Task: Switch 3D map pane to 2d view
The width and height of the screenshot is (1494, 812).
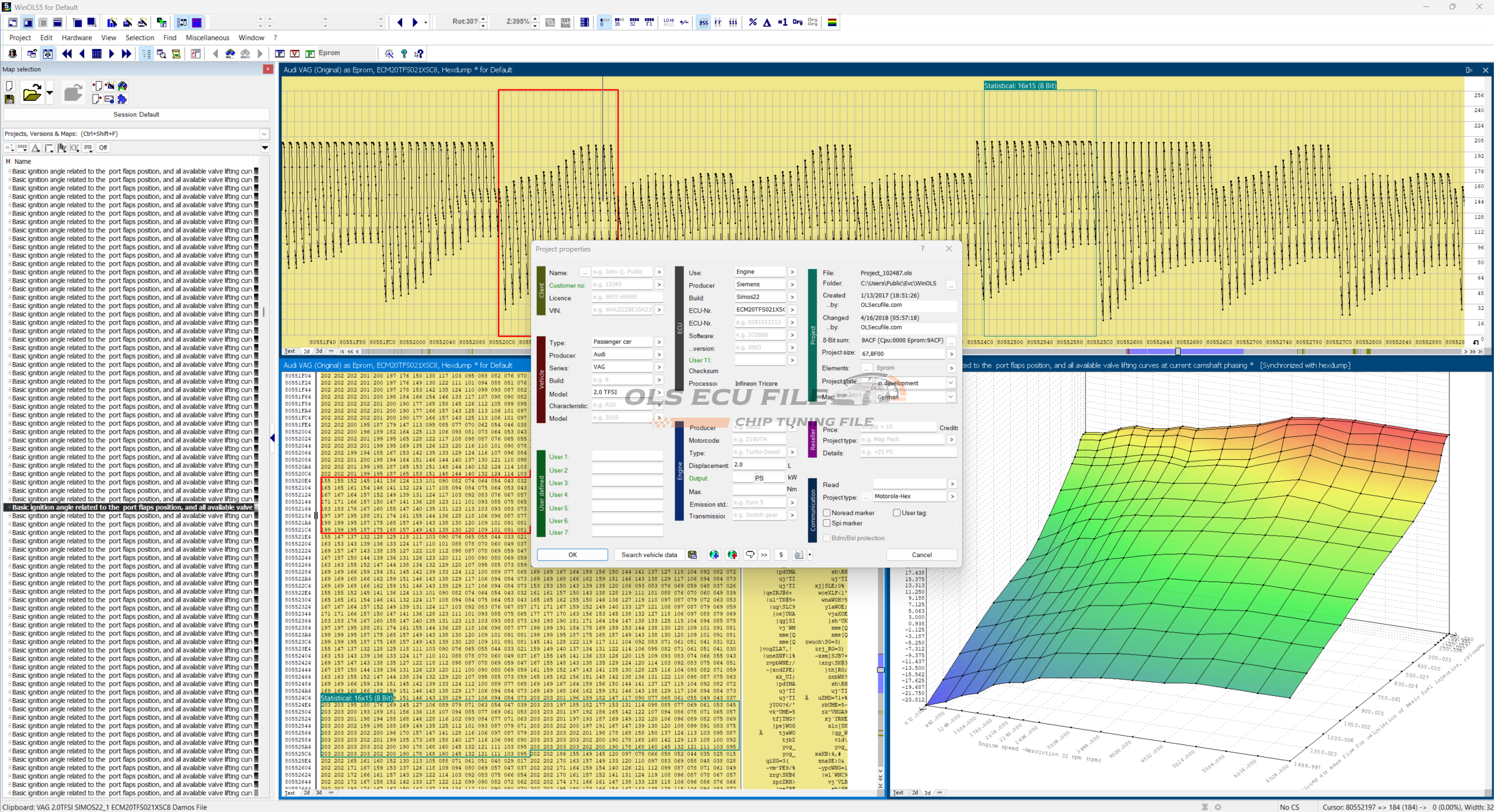Action: point(914,793)
